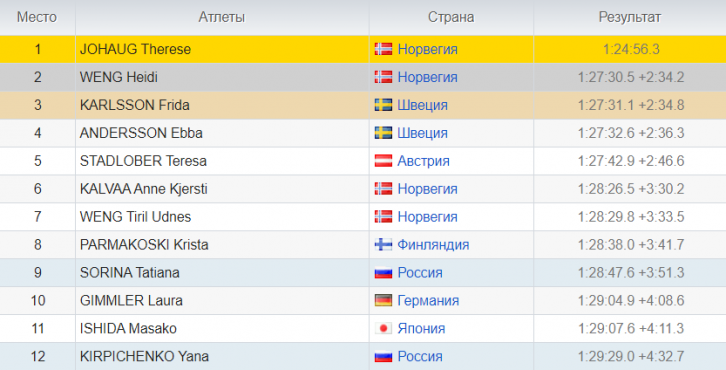The image size is (726, 370).
Task: Open the Австрия country link
Action: point(423,161)
